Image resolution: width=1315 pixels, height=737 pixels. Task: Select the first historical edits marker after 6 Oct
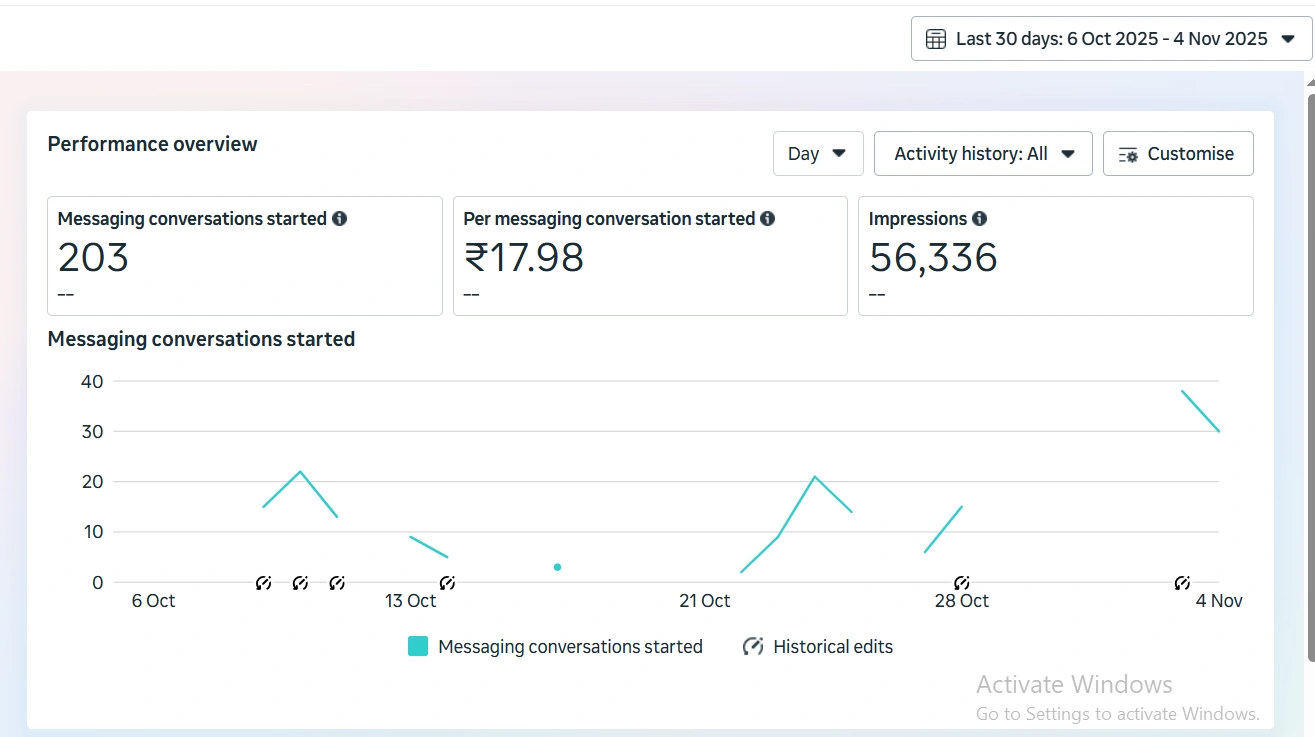[263, 582]
